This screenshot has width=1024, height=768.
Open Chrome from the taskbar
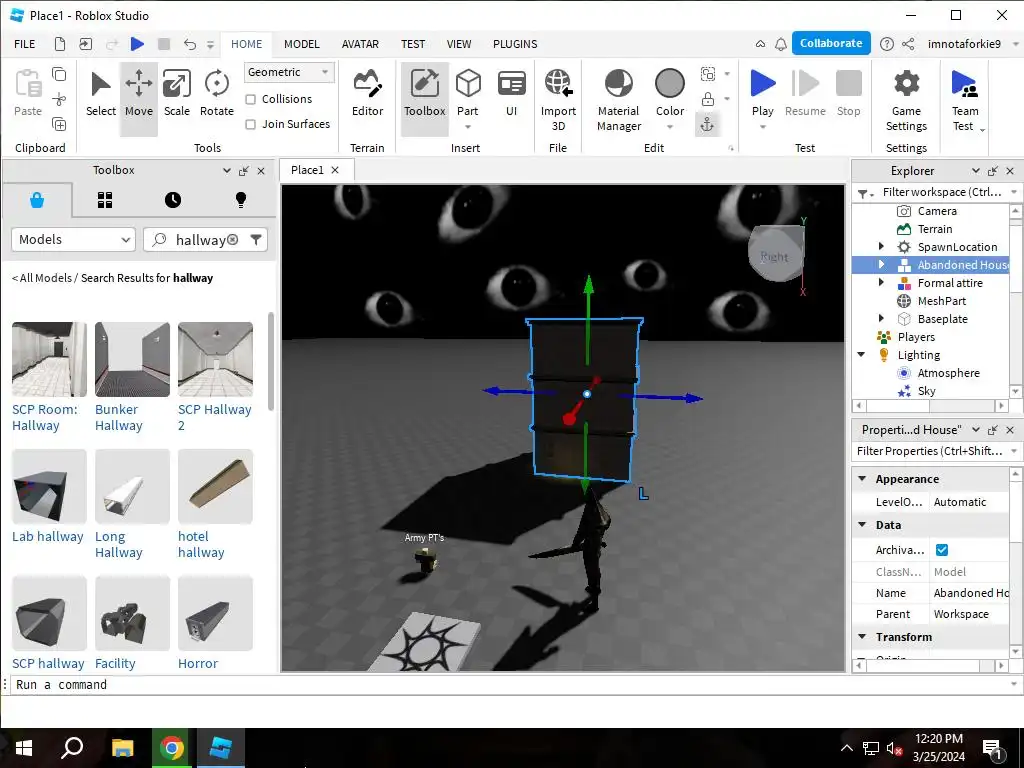tap(172, 748)
